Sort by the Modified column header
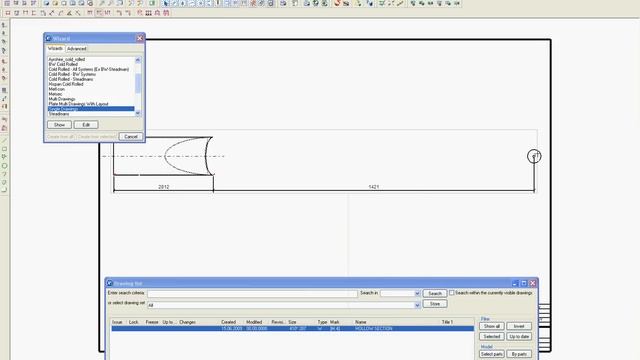 pos(254,322)
